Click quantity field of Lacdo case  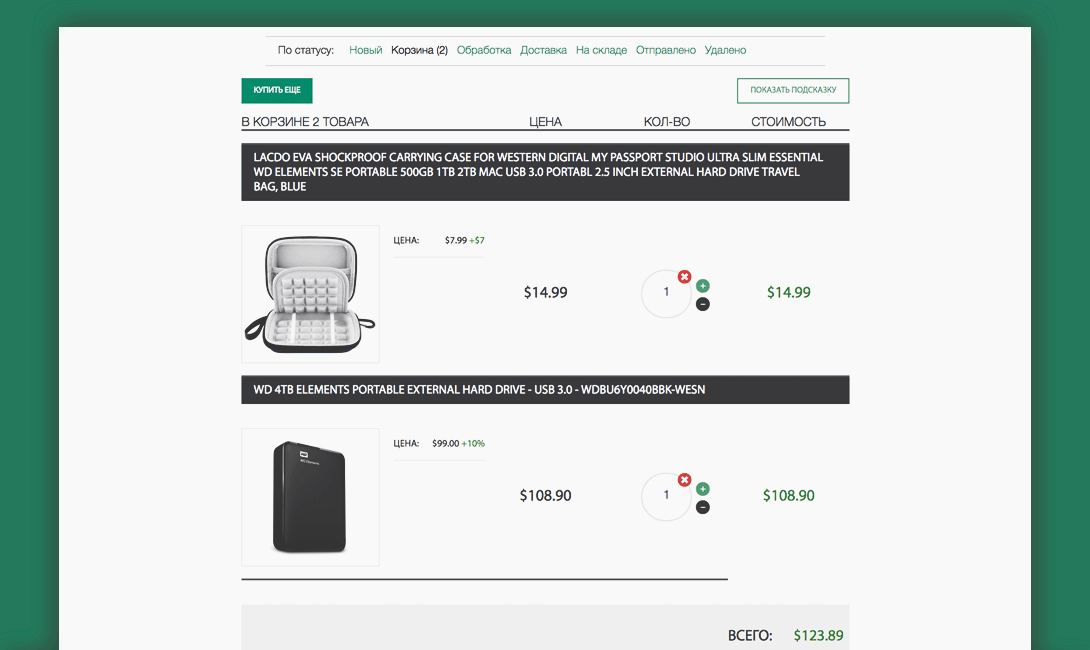(666, 293)
